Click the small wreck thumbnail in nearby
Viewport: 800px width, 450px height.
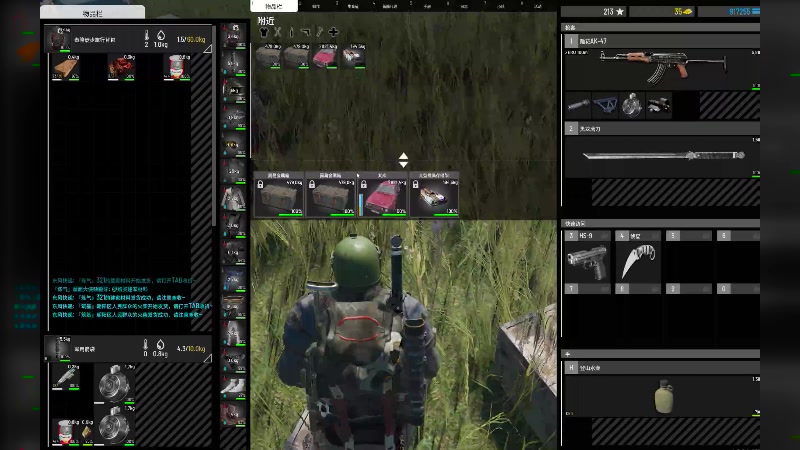(354, 56)
